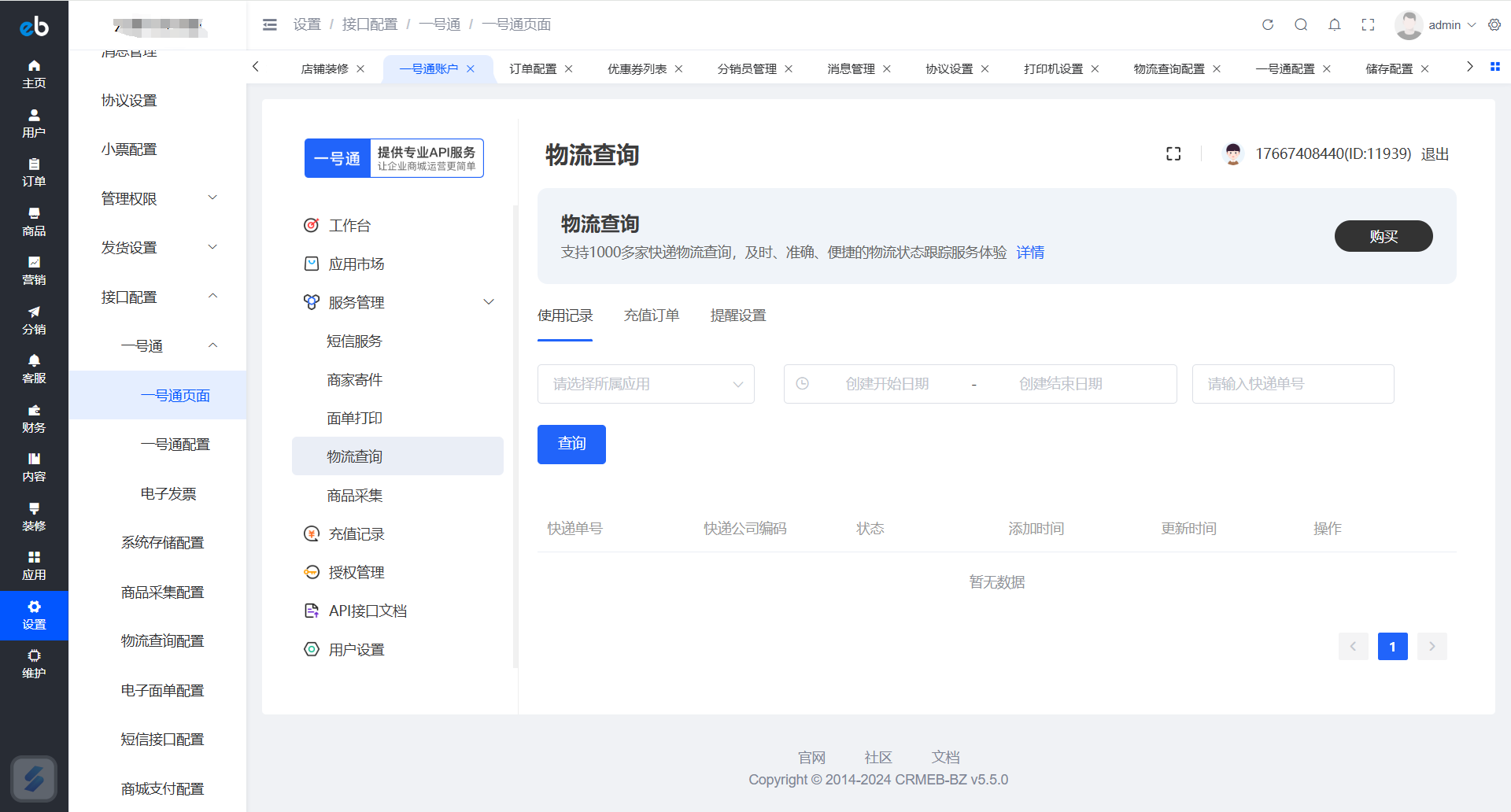
Task: Open the 财务 finance sidebar icon
Action: coord(34,419)
